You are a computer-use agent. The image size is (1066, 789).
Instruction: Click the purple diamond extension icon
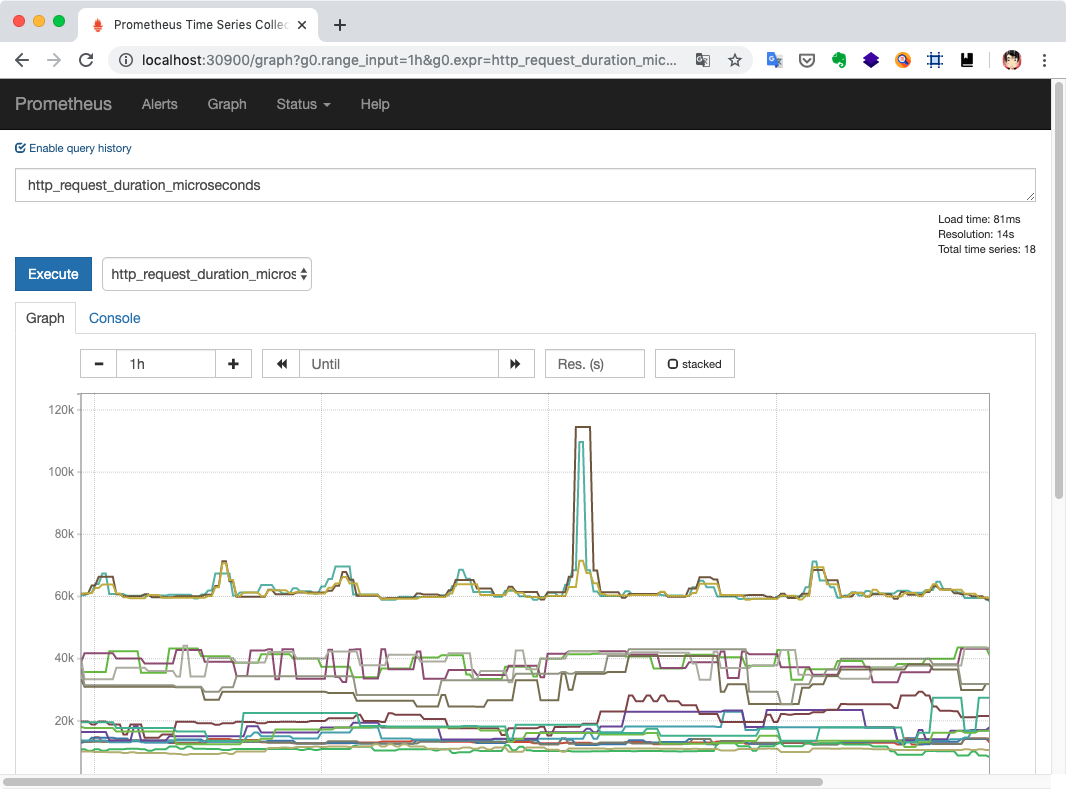point(871,60)
